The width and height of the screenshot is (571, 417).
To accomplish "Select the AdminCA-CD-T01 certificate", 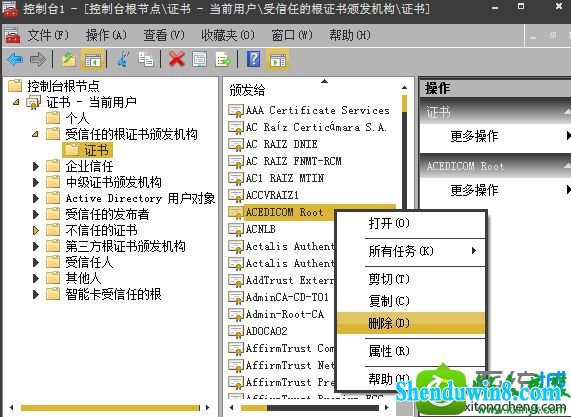I will [x=287, y=298].
